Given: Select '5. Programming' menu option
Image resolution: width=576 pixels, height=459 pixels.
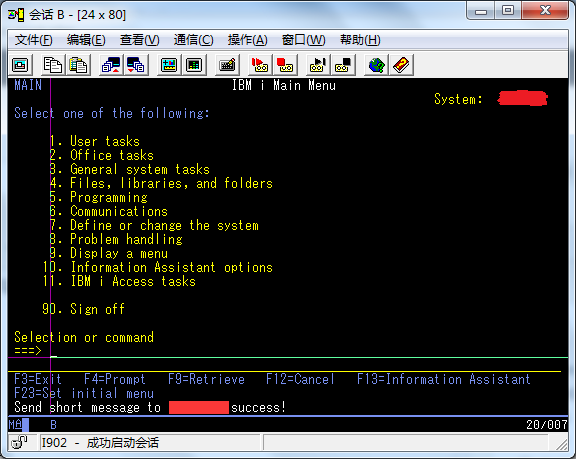Looking at the screenshot, I should tap(98, 197).
